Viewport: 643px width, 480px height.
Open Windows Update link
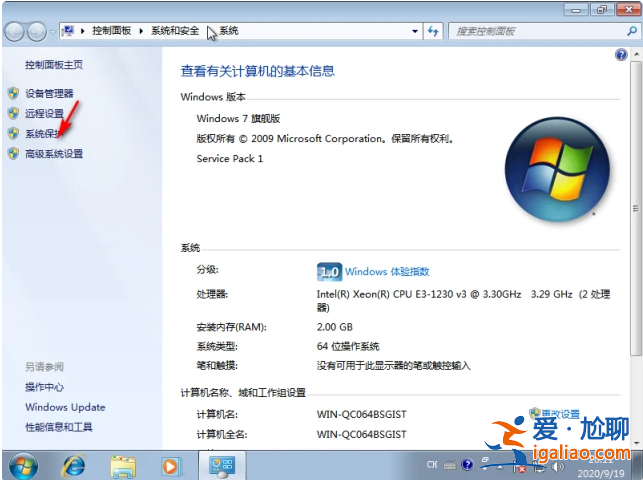coord(65,407)
